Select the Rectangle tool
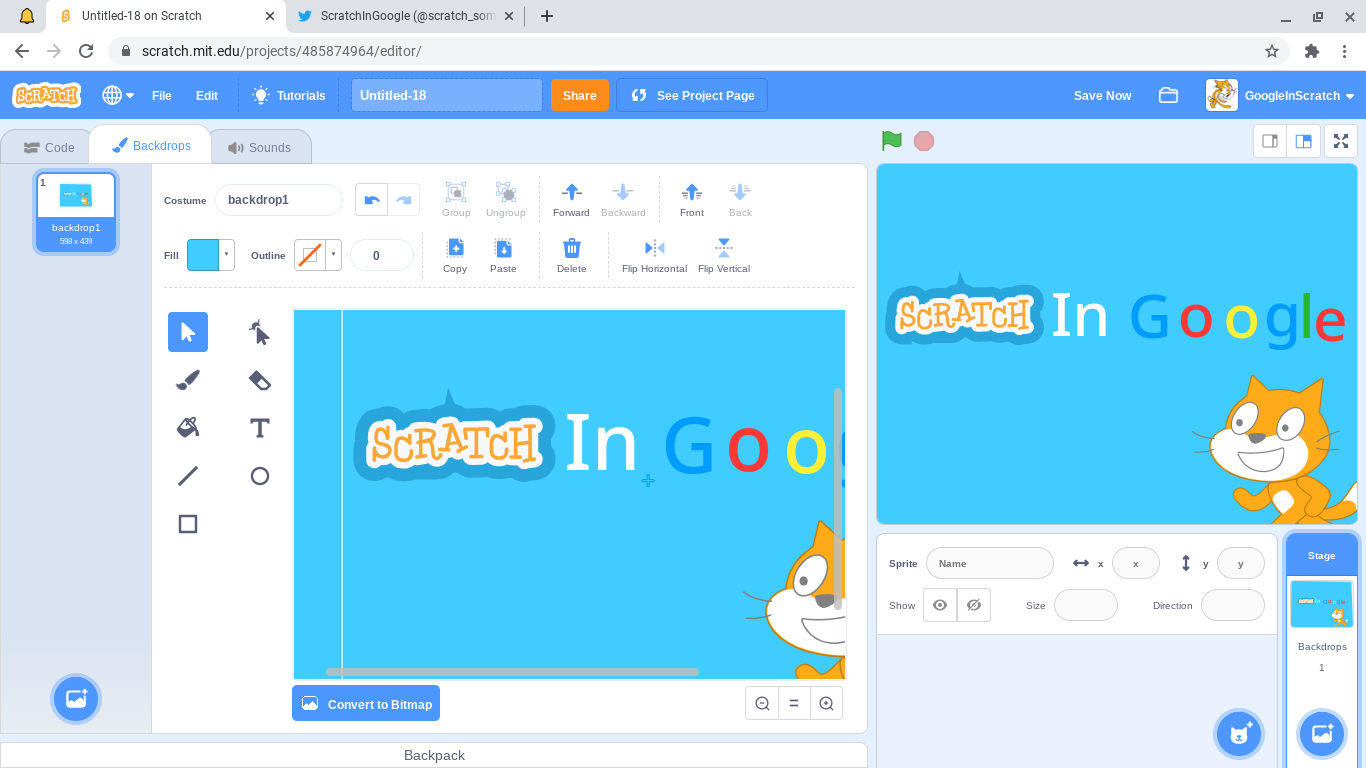The image size is (1366, 768). [x=188, y=524]
